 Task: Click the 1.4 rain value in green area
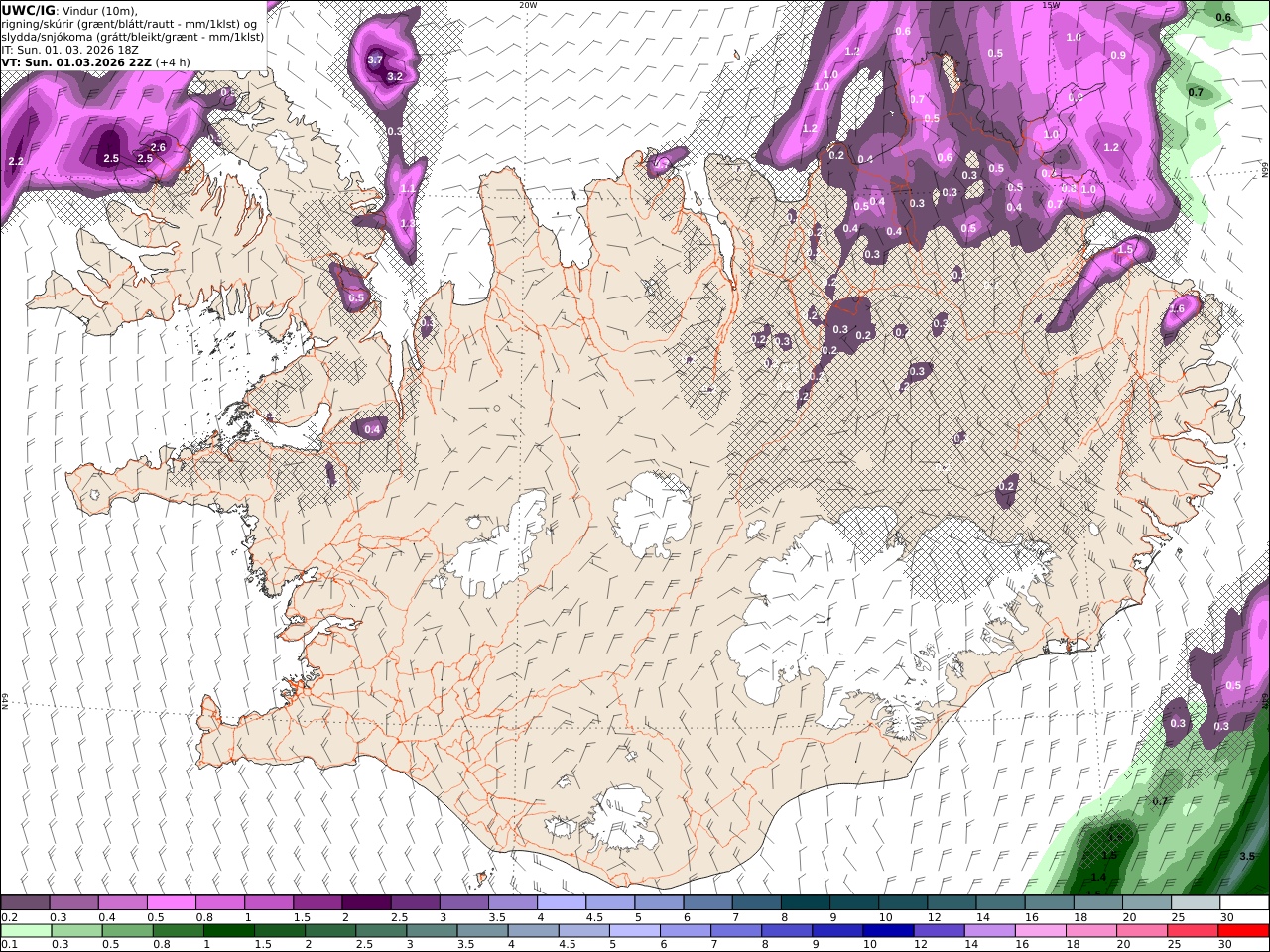click(x=1098, y=877)
